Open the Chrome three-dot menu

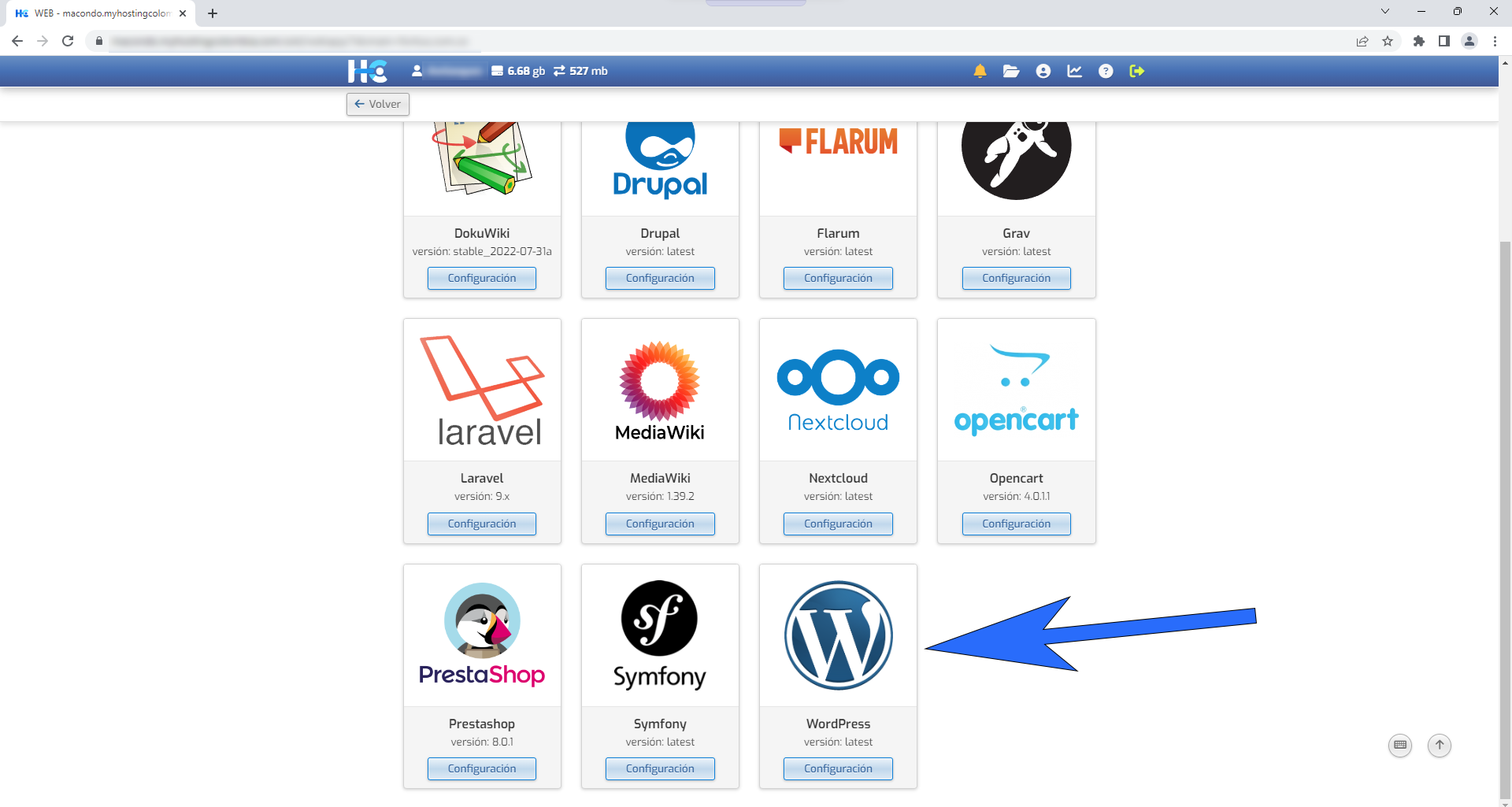[1495, 41]
